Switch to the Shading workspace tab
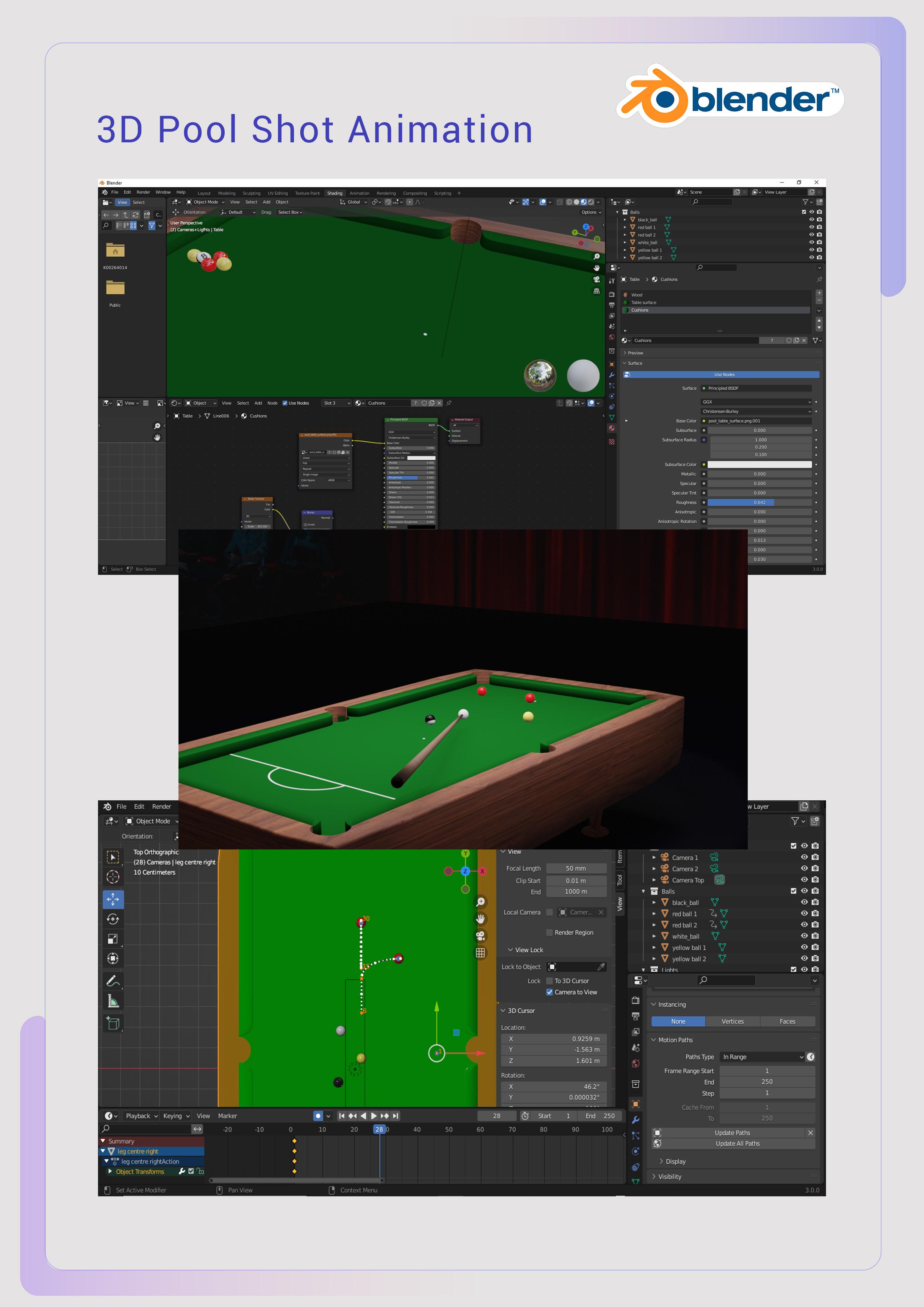The width and height of the screenshot is (924, 1307). point(335,193)
